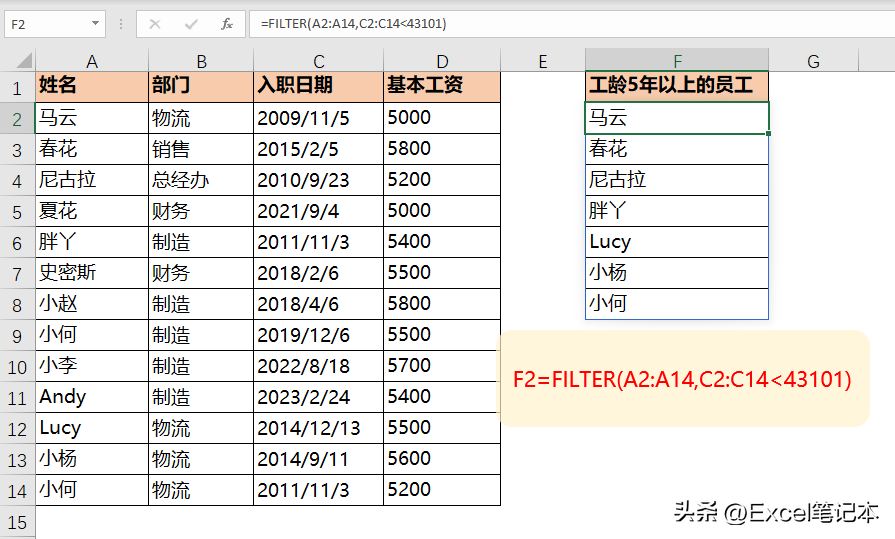Select salary cell 5700
895x539 pixels.
click(442, 365)
